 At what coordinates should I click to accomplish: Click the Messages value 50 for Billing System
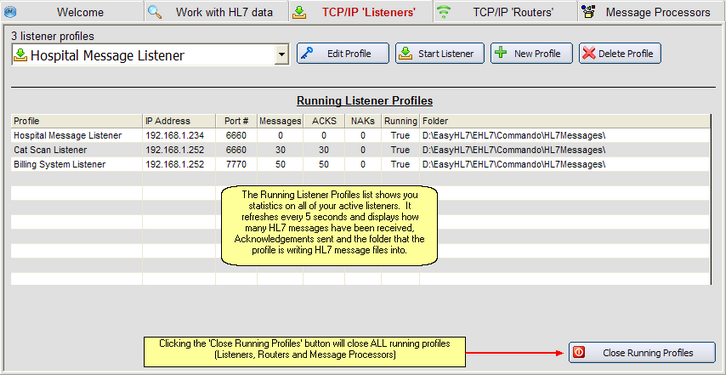pos(280,164)
